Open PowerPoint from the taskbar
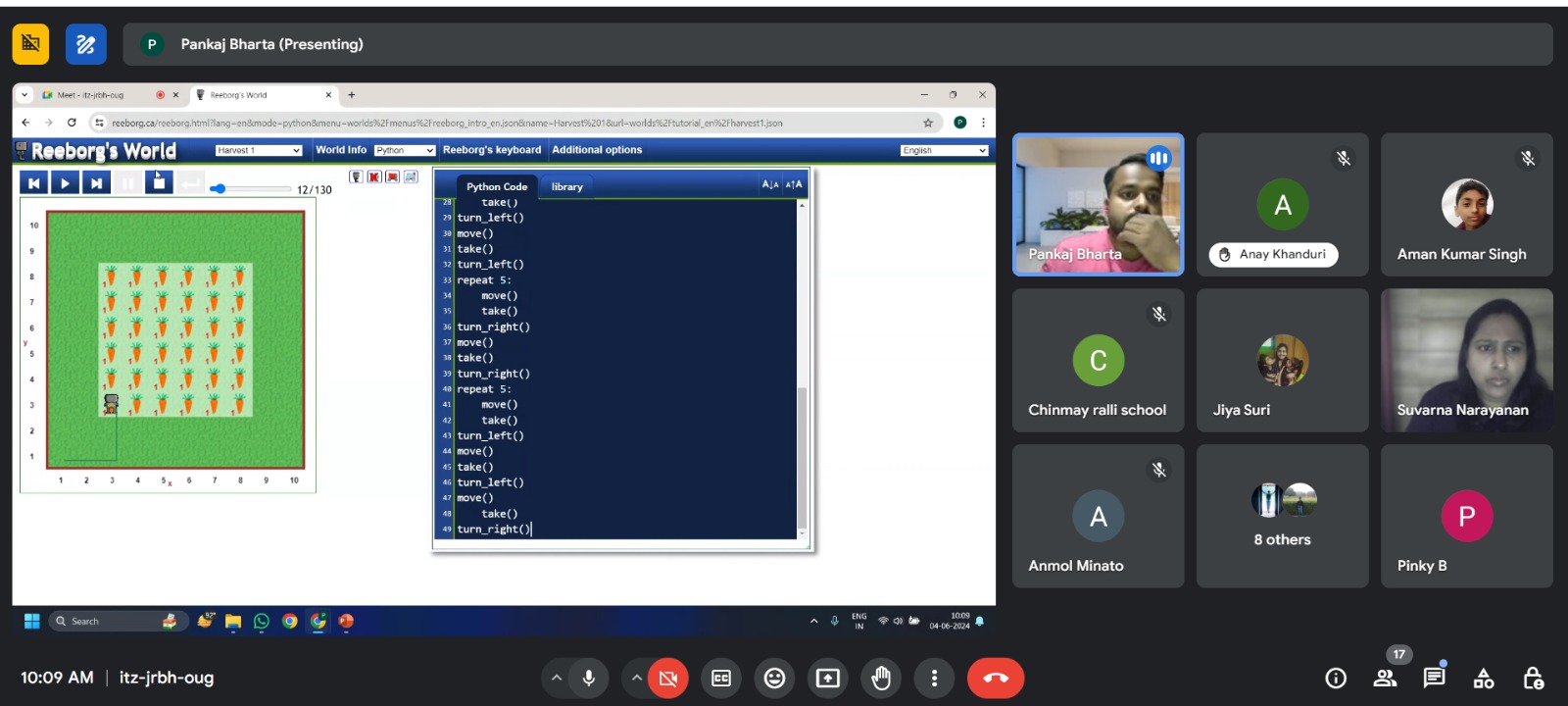This screenshot has width=1568, height=706. pyautogui.click(x=346, y=621)
